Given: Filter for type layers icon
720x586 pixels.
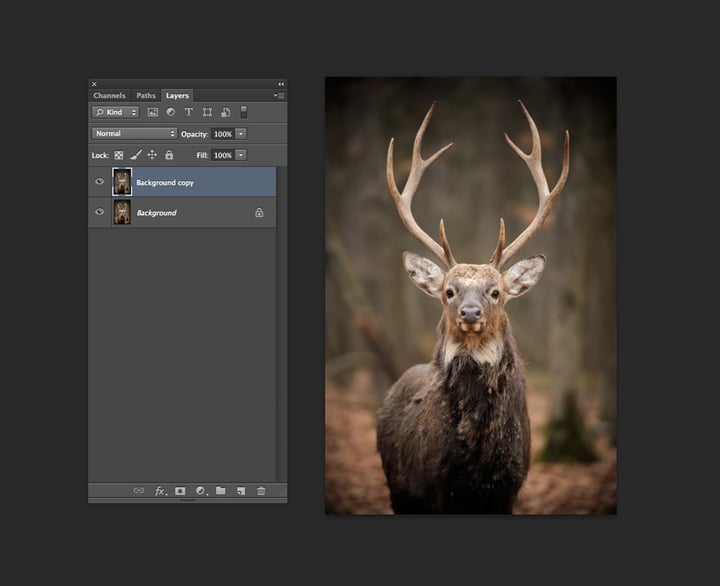Looking at the screenshot, I should click(x=188, y=112).
